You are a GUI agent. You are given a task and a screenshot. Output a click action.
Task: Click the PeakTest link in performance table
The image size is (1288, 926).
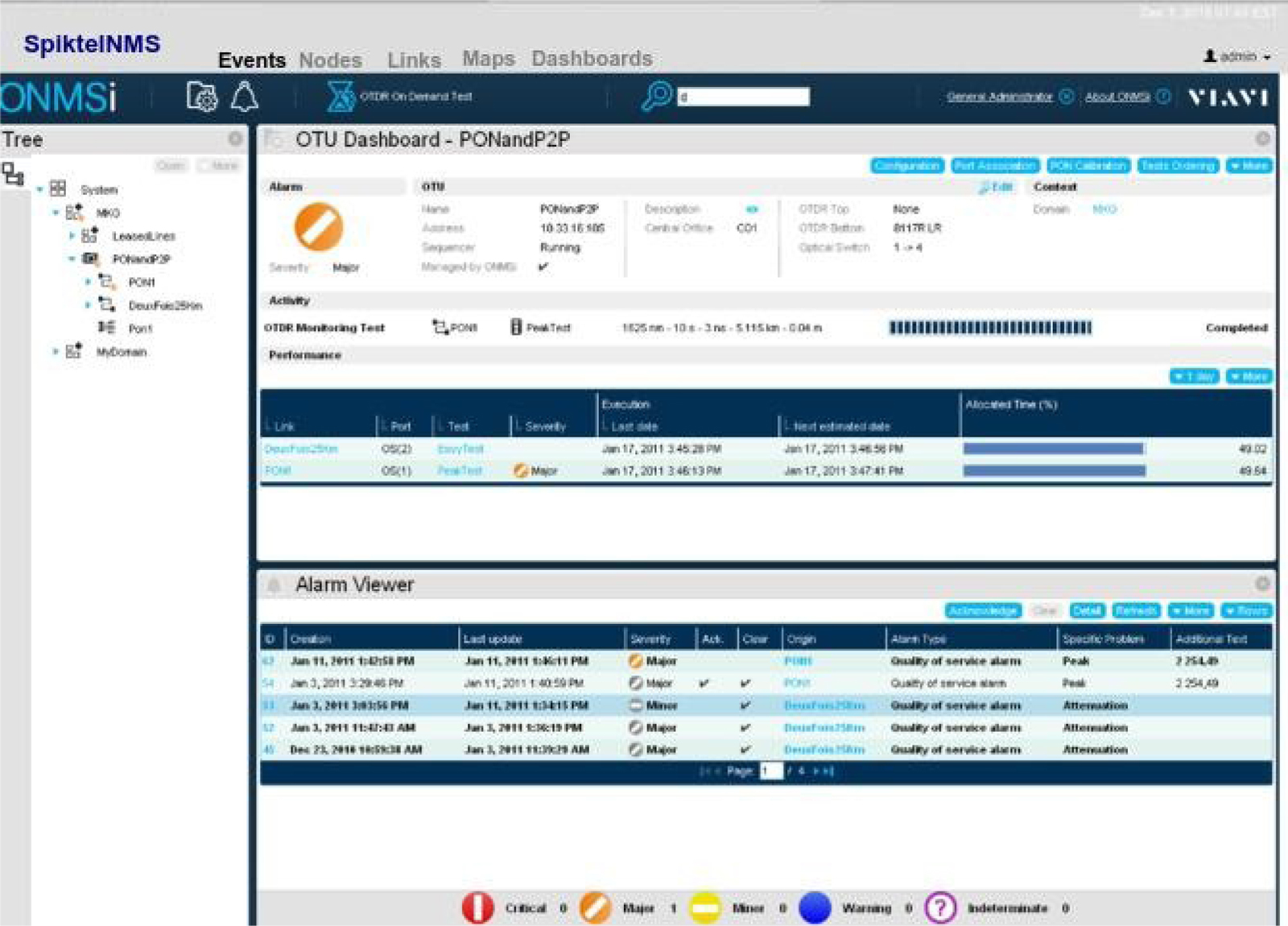pos(460,470)
